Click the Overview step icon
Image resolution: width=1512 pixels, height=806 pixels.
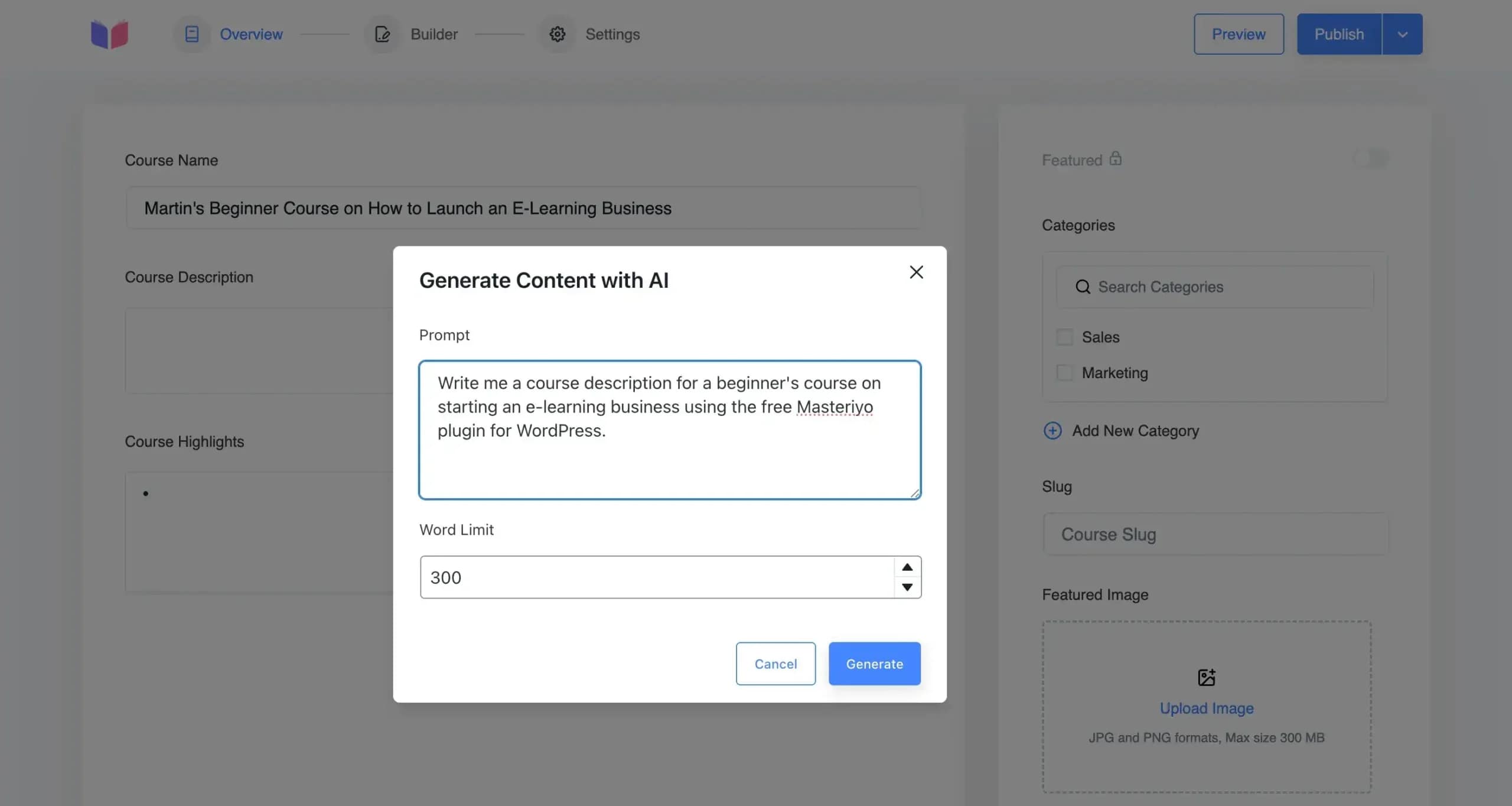pyautogui.click(x=192, y=34)
